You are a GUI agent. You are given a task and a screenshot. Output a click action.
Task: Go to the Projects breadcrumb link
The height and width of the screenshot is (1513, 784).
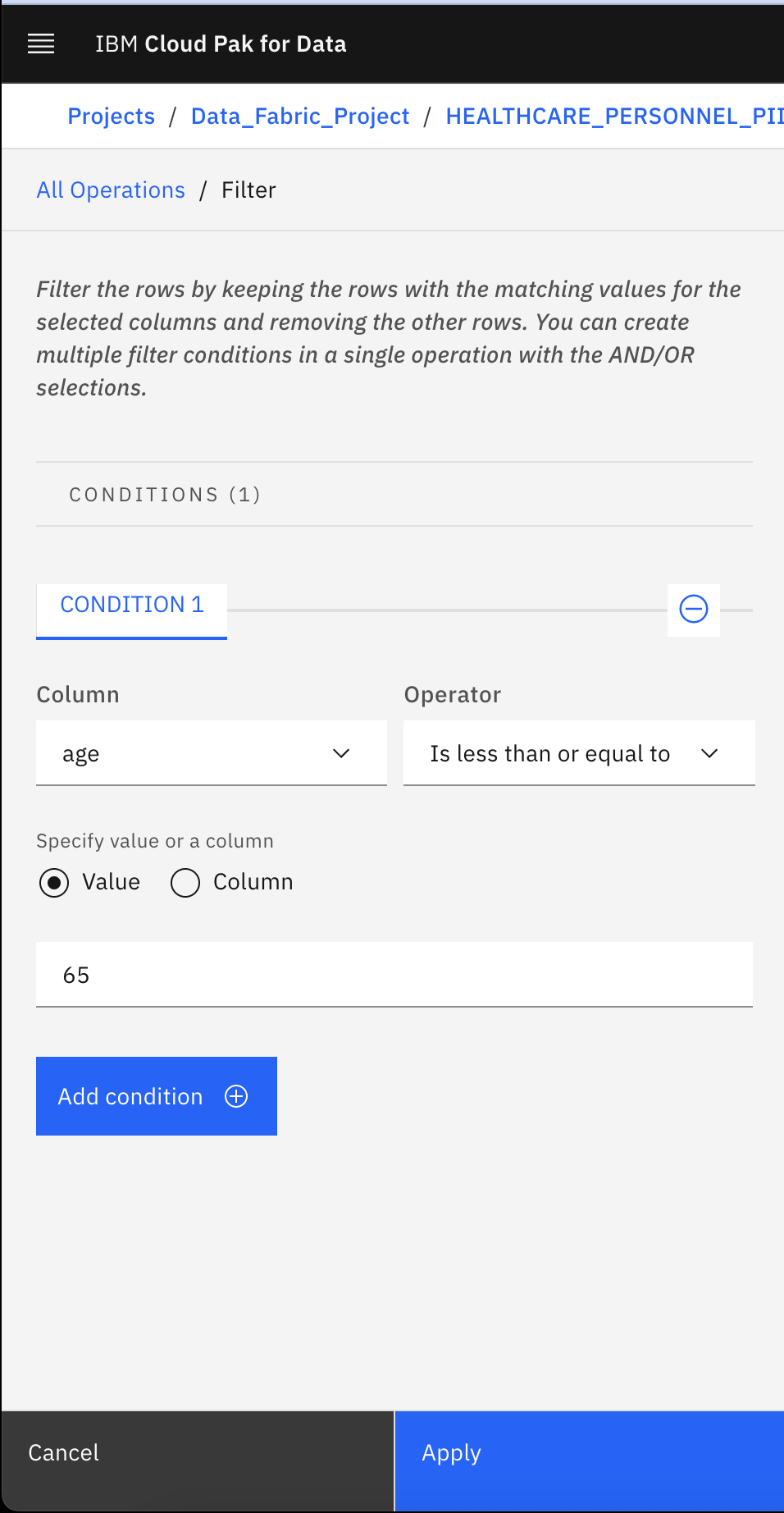pyautogui.click(x=112, y=117)
